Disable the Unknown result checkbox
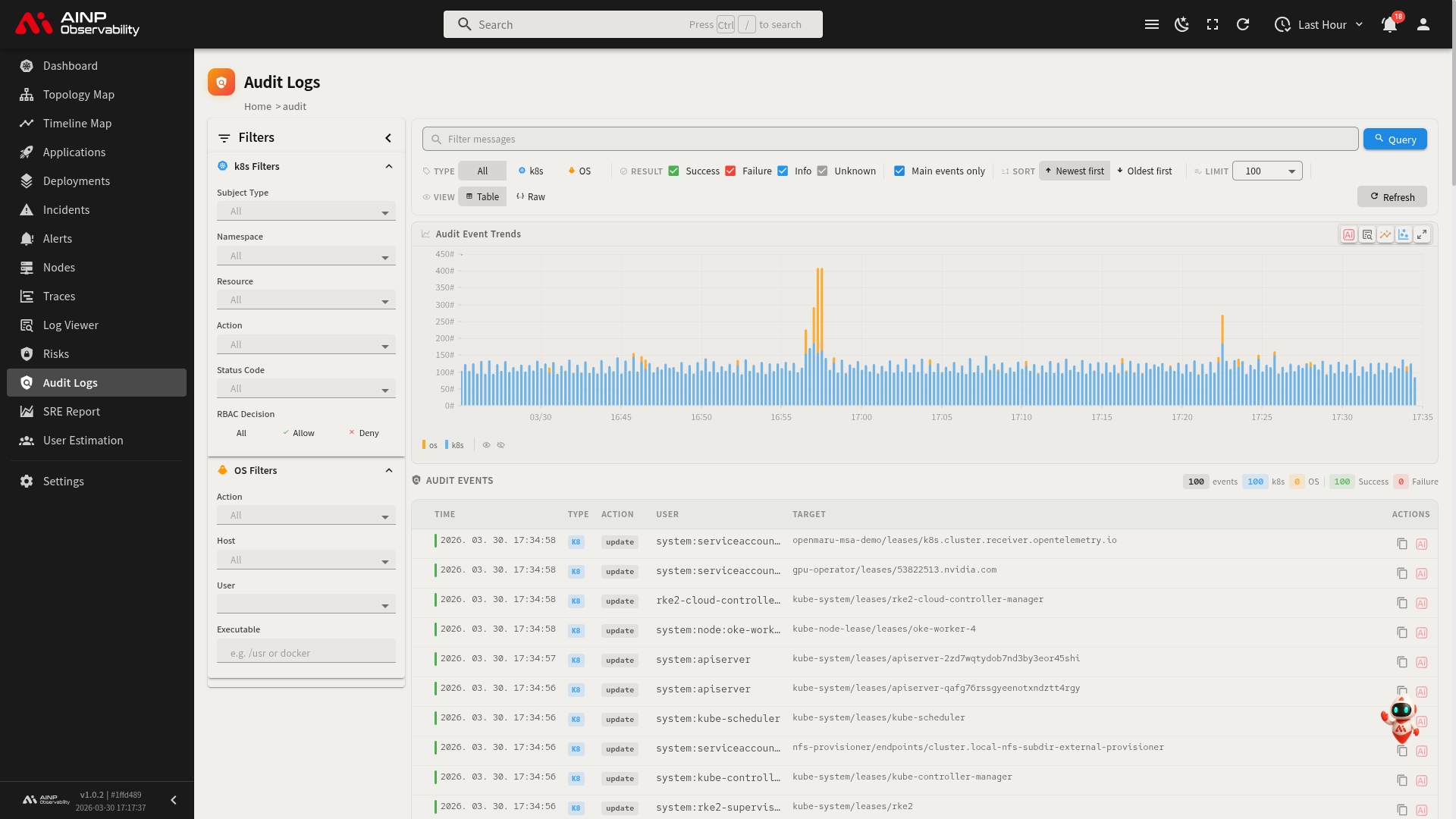The image size is (1456, 819). tap(823, 171)
